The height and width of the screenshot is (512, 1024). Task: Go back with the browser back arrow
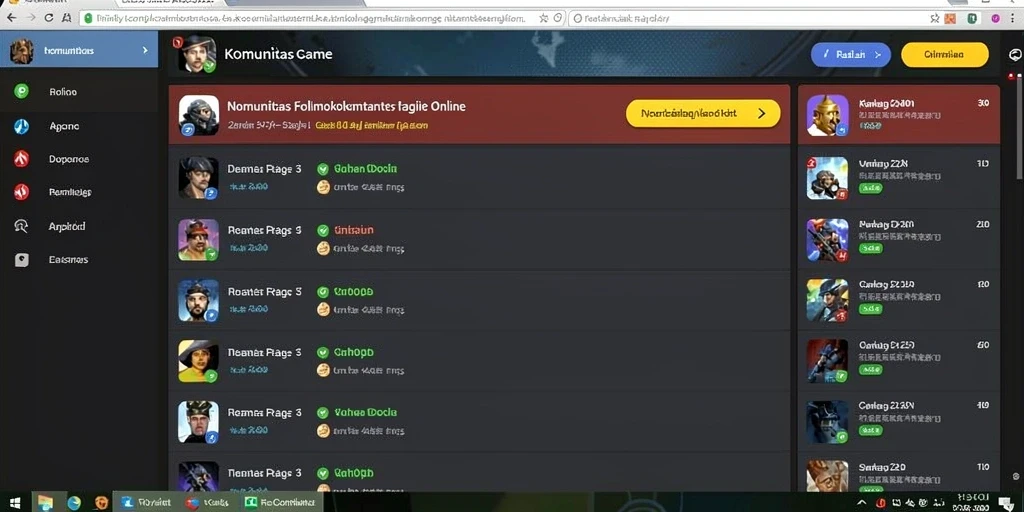click(x=11, y=18)
